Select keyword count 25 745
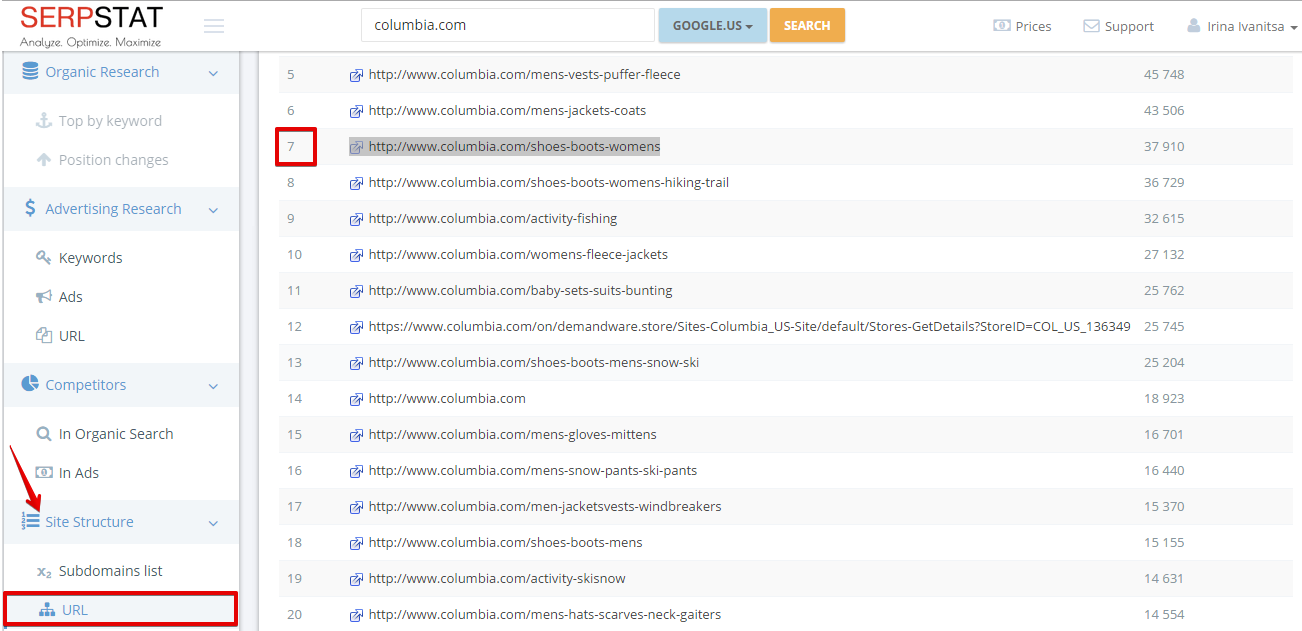 tap(1164, 327)
